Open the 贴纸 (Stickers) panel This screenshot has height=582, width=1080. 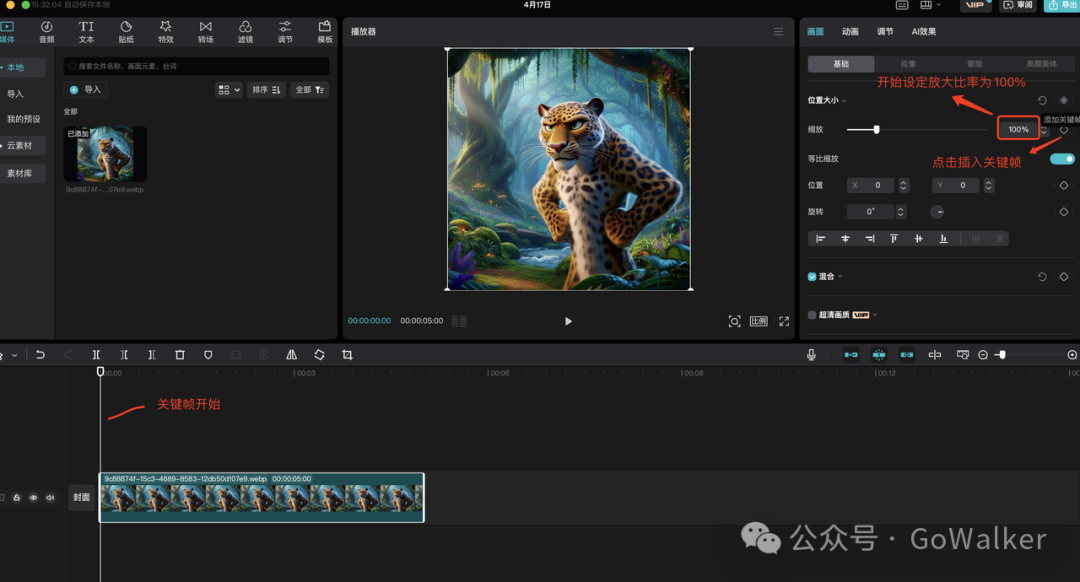[126, 31]
